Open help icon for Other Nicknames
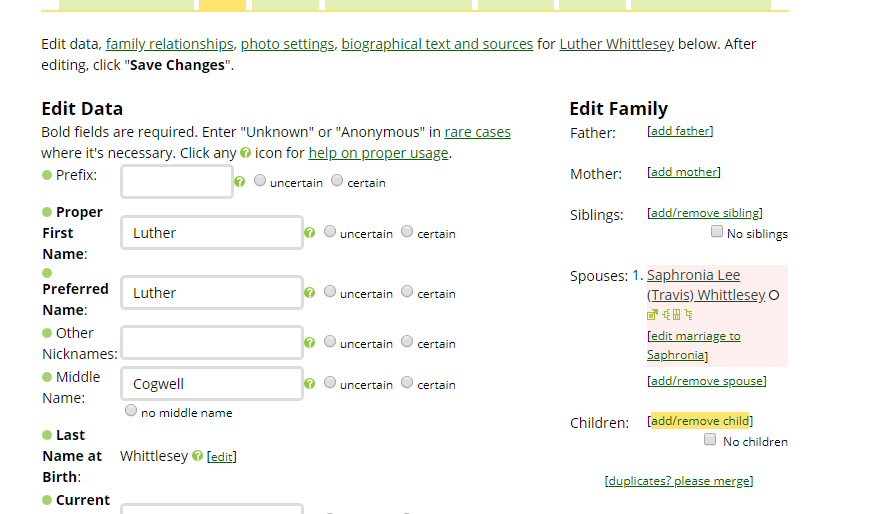The width and height of the screenshot is (879, 514). coord(309,342)
